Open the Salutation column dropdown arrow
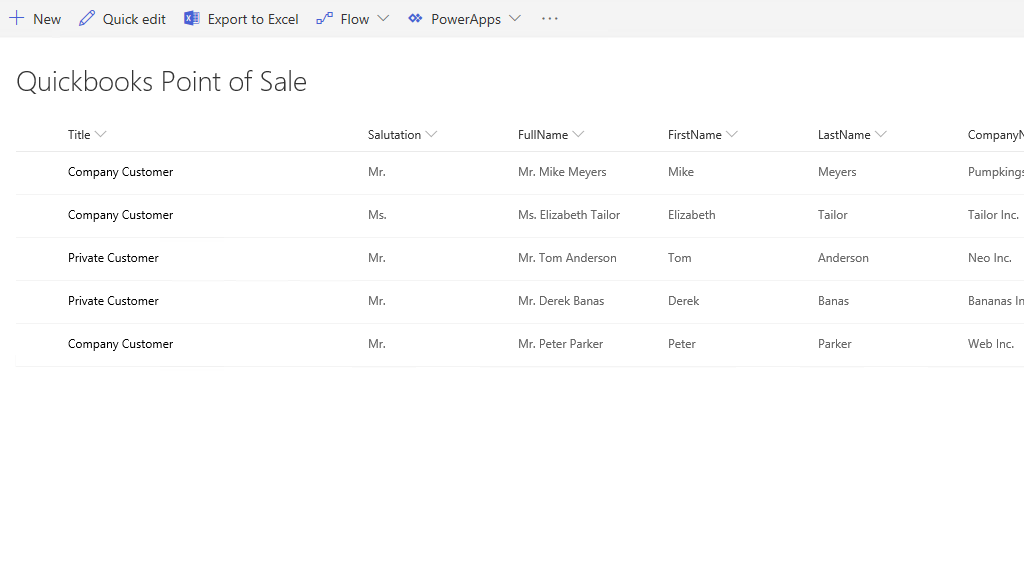The width and height of the screenshot is (1024, 561). [x=431, y=134]
